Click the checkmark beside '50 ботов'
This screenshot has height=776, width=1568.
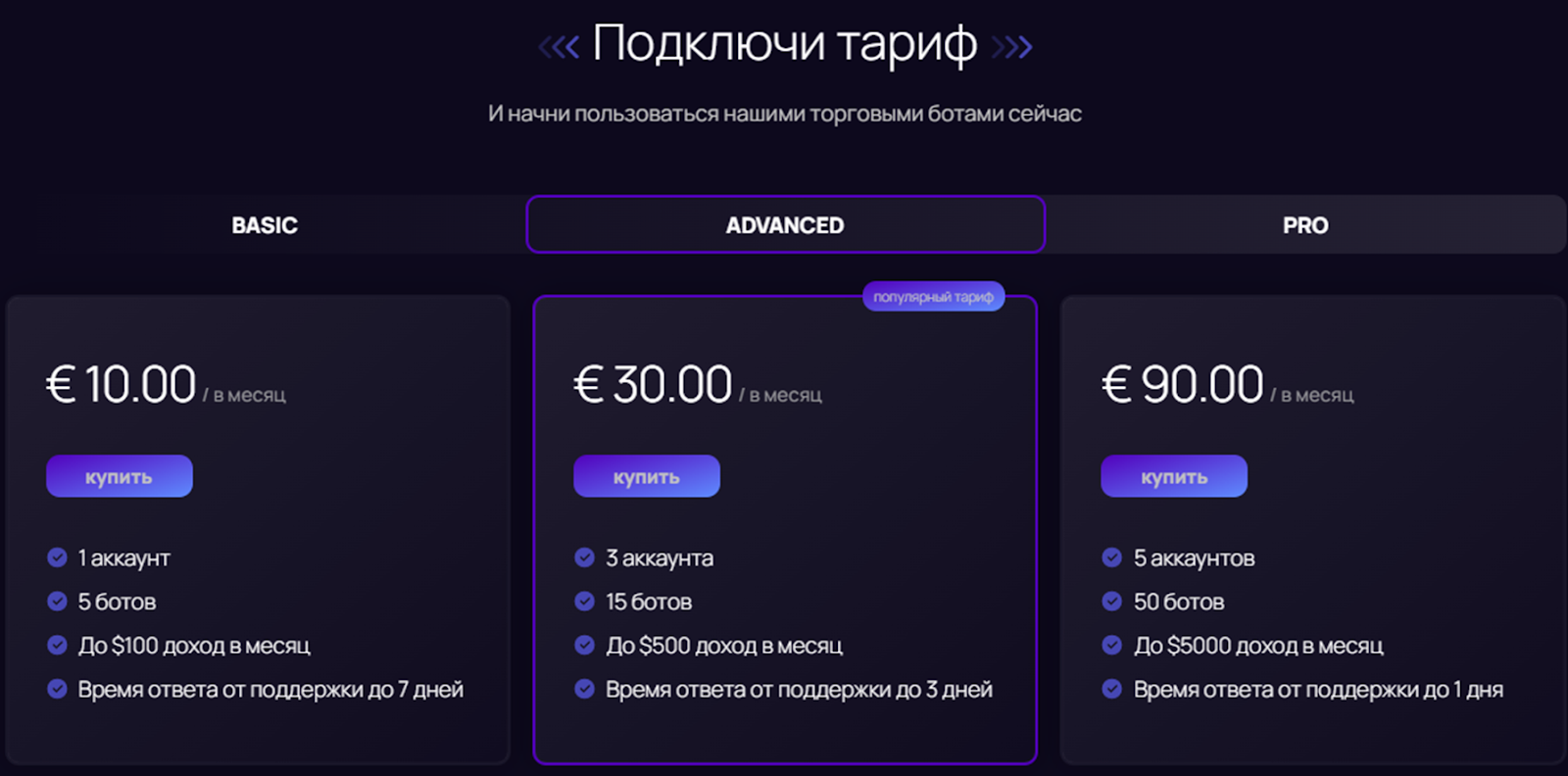[x=1112, y=602]
